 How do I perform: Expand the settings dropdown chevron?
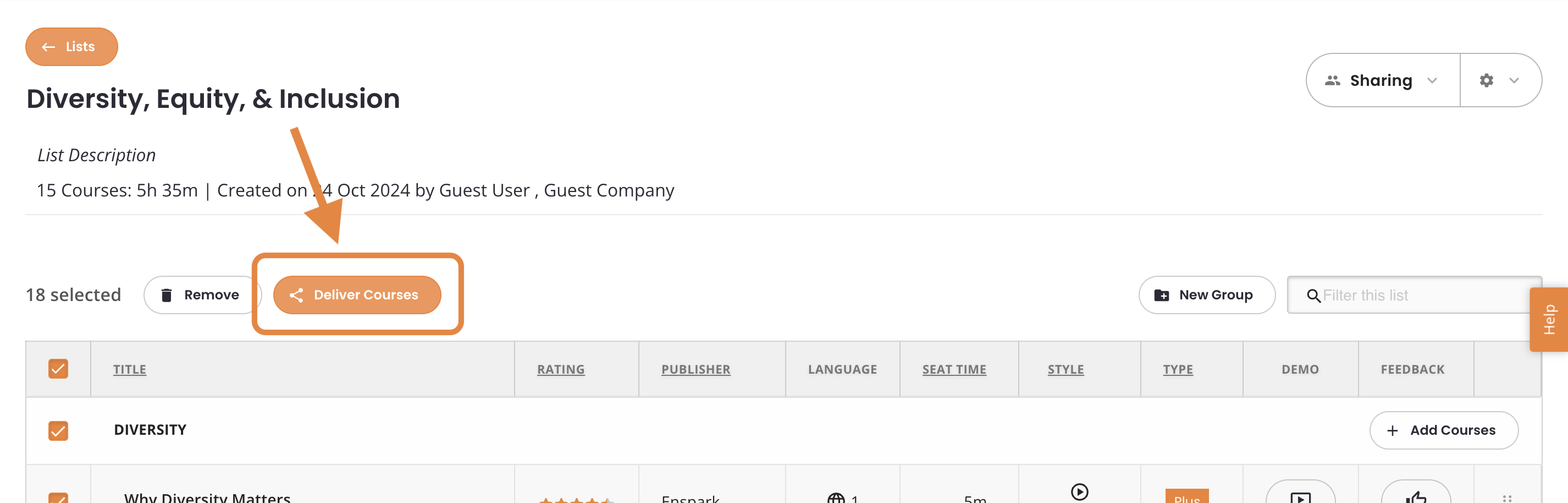pyautogui.click(x=1514, y=80)
